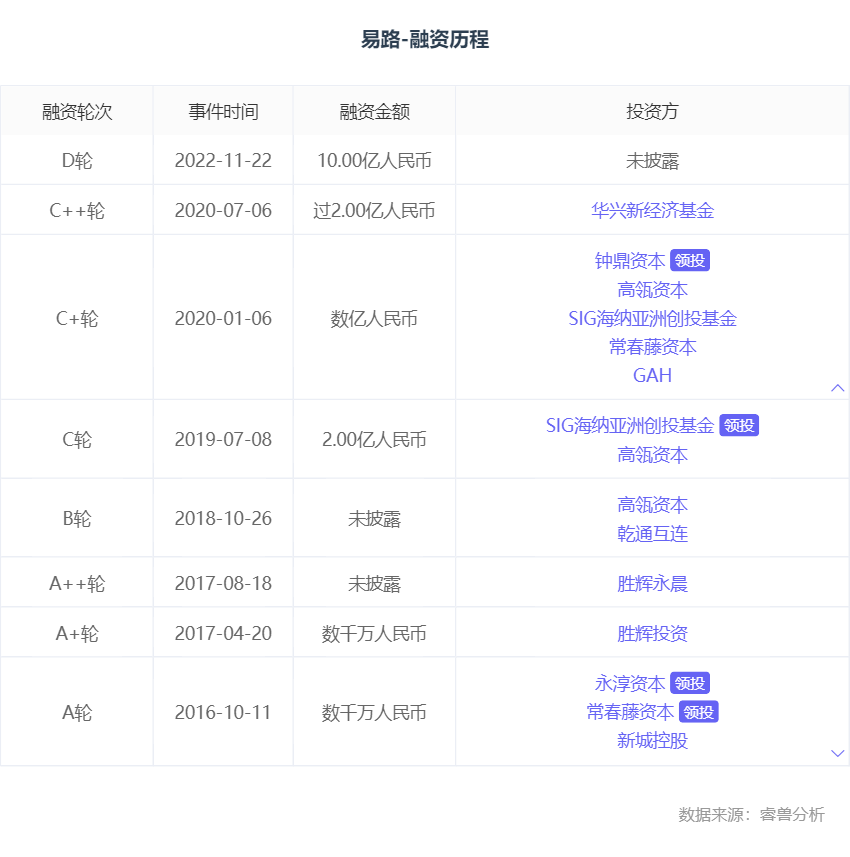Click the amount 过2.00亿人民币
Image resolution: width=850 pixels, height=857 pixels.
click(374, 210)
